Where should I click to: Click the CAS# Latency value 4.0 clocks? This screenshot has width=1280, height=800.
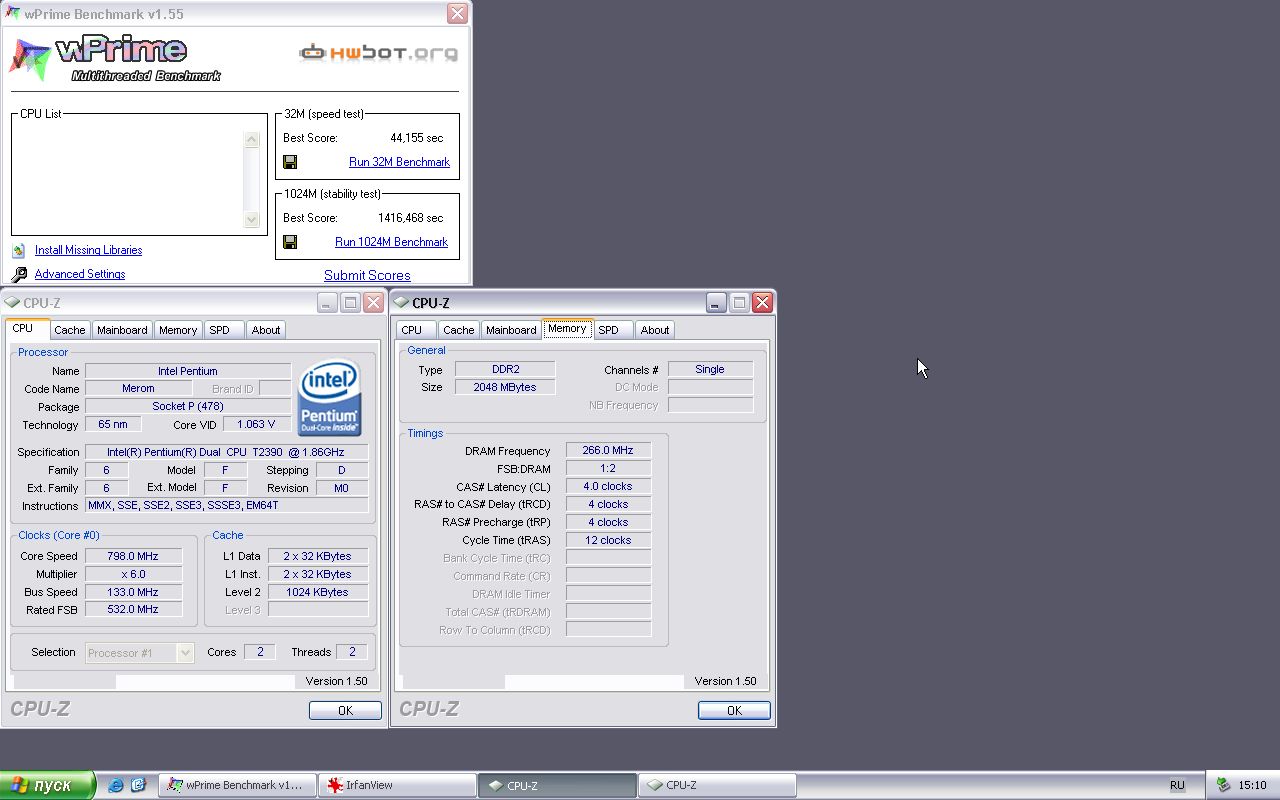pos(608,486)
